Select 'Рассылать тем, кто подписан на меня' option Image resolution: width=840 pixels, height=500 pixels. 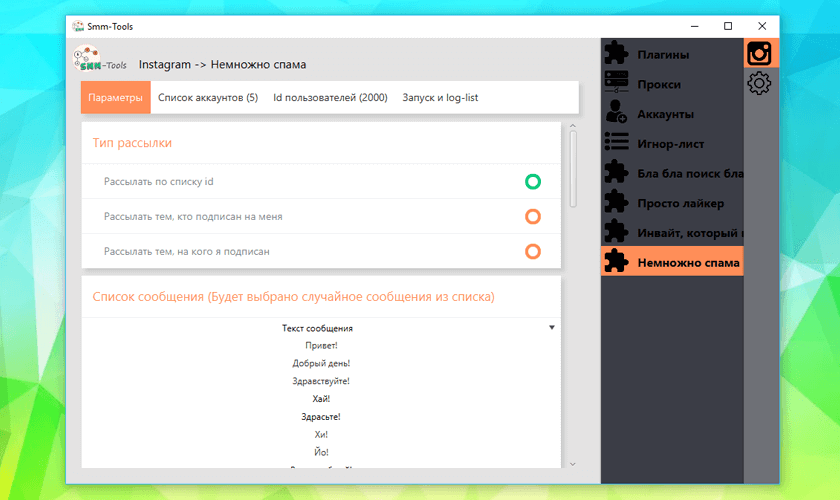533,216
